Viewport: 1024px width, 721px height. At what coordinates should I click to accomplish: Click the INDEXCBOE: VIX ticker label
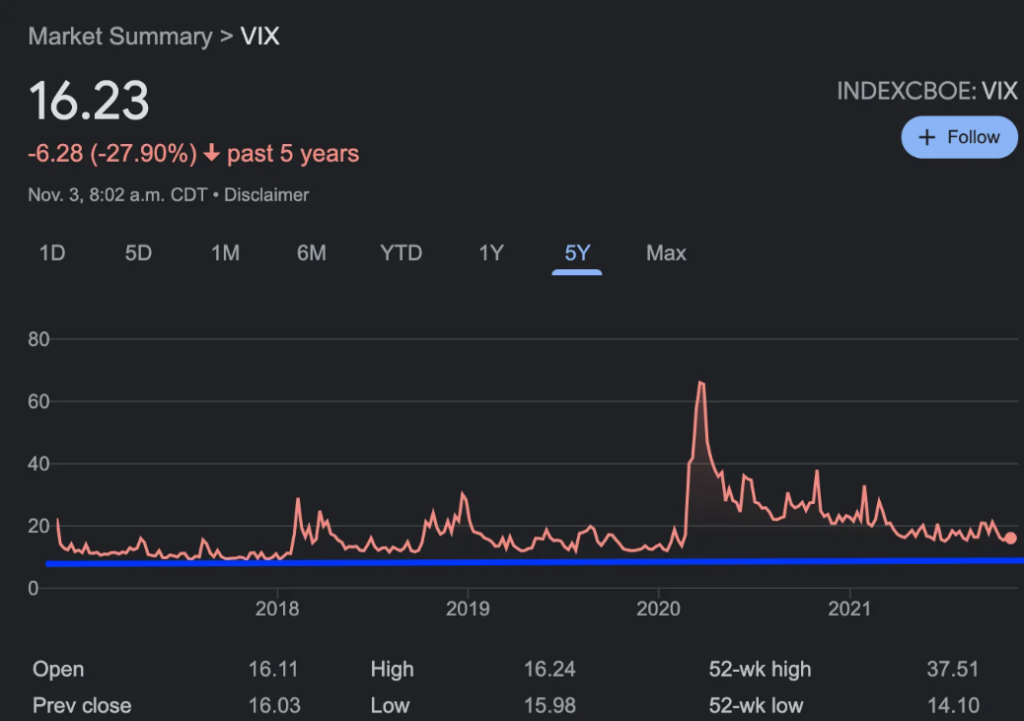click(x=927, y=91)
